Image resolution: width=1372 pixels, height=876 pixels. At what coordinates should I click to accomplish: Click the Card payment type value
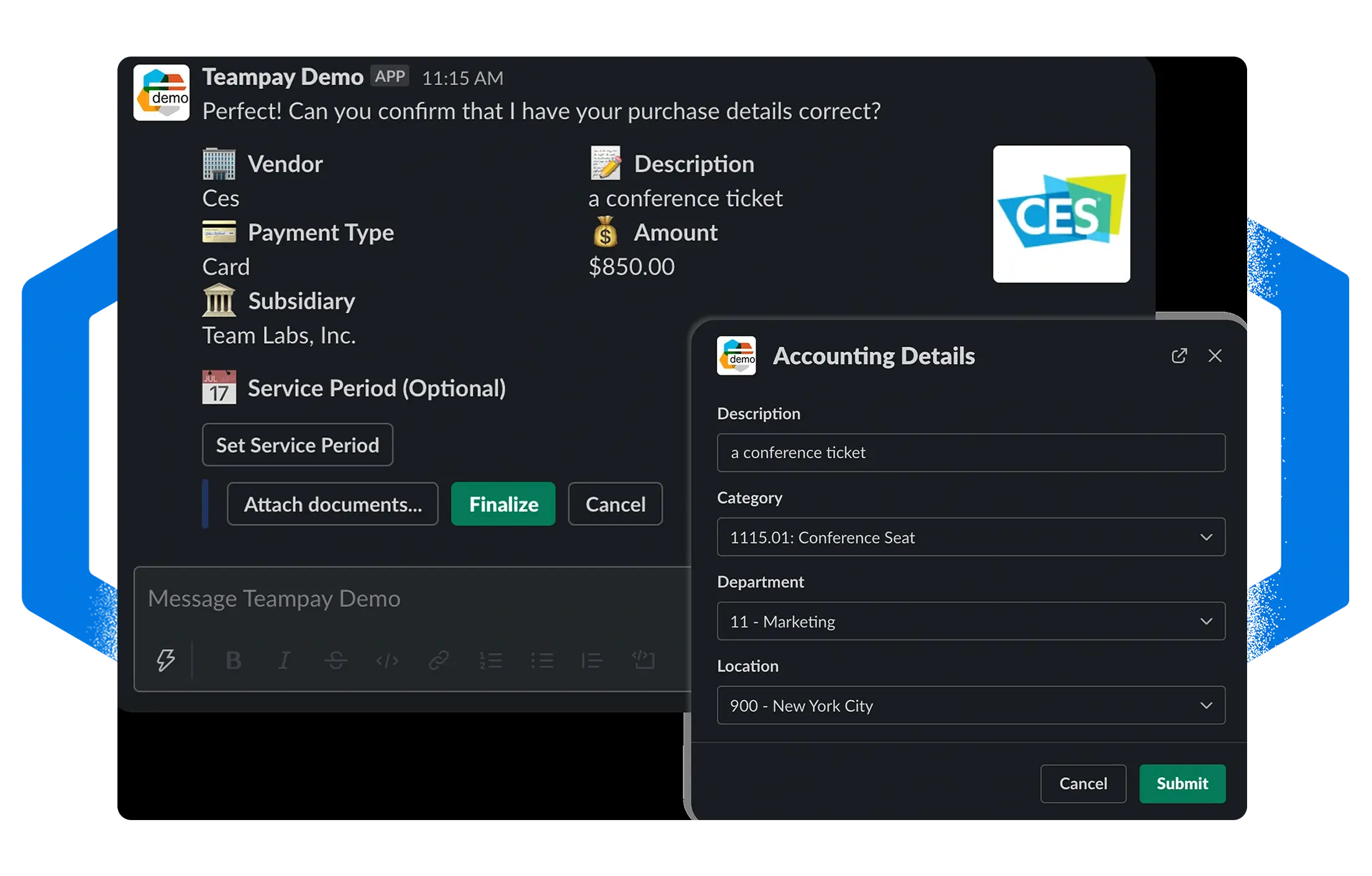click(226, 267)
